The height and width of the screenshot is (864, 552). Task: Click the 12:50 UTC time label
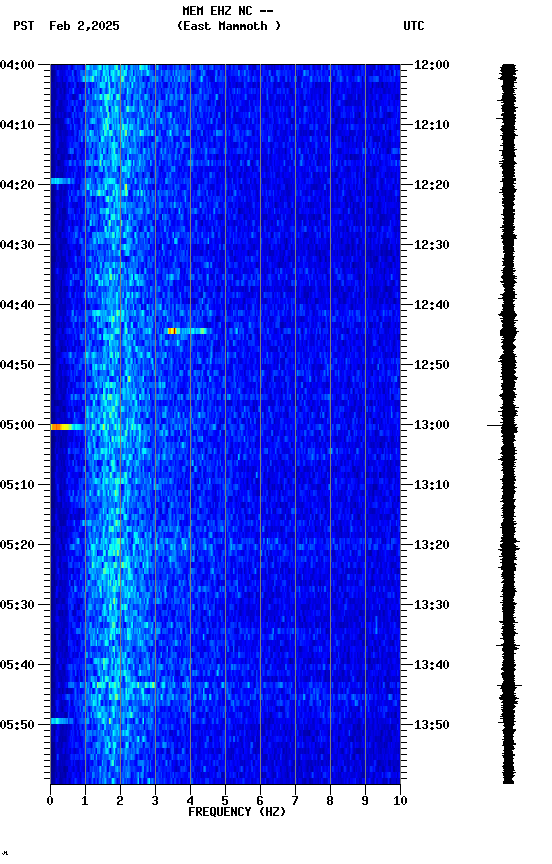(432, 365)
